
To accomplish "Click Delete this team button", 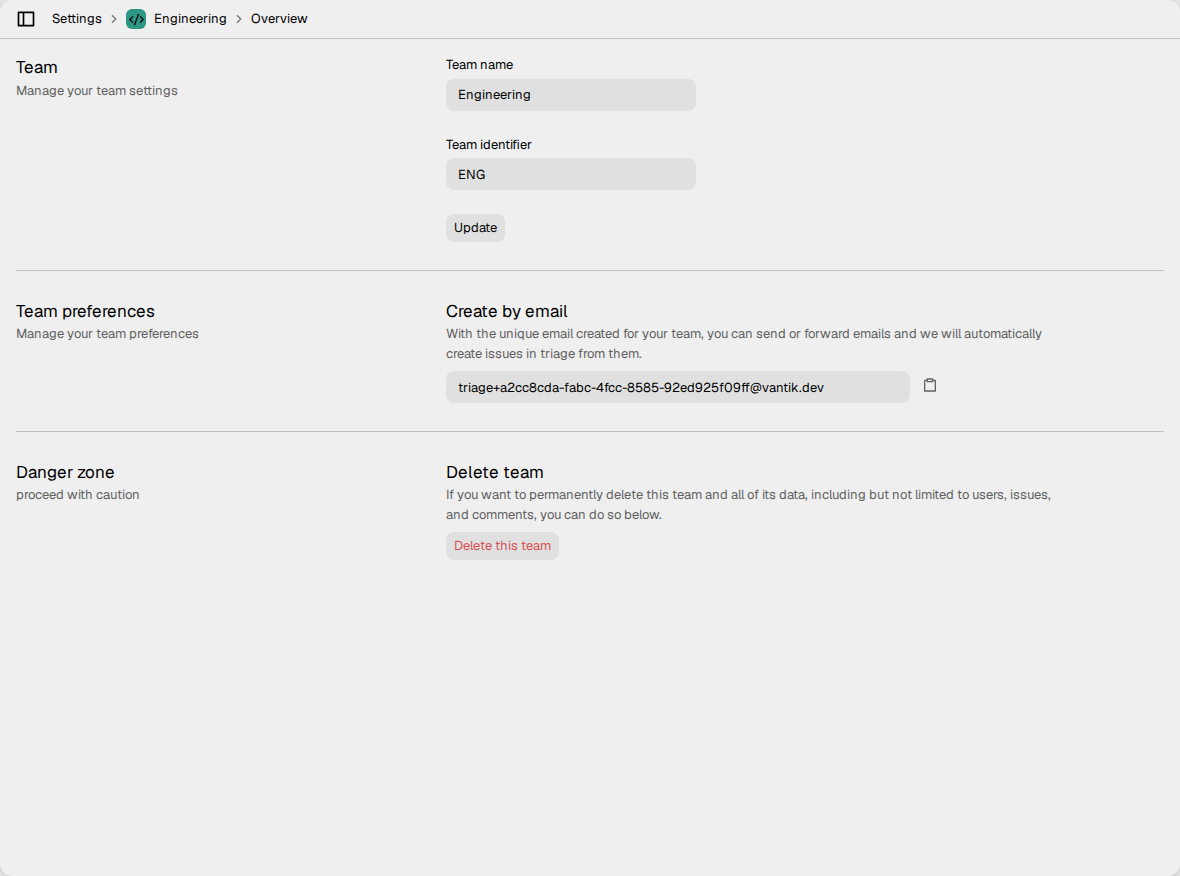I will (502, 546).
